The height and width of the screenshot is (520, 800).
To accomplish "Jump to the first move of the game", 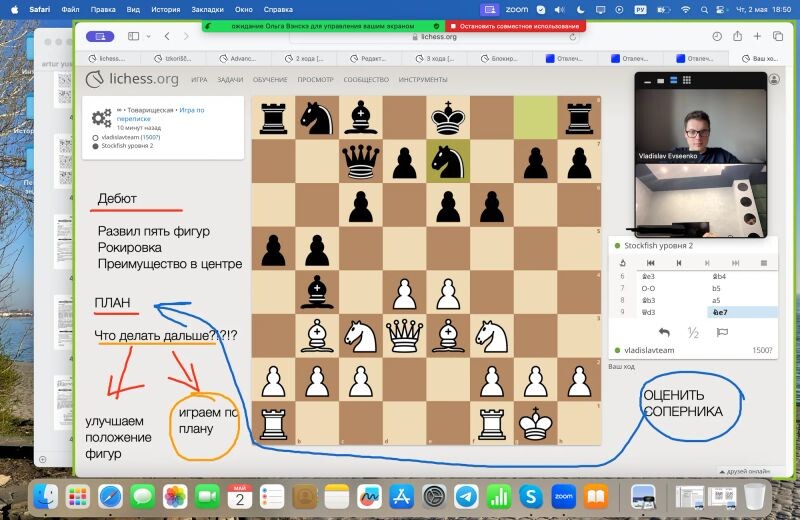I will tap(651, 263).
